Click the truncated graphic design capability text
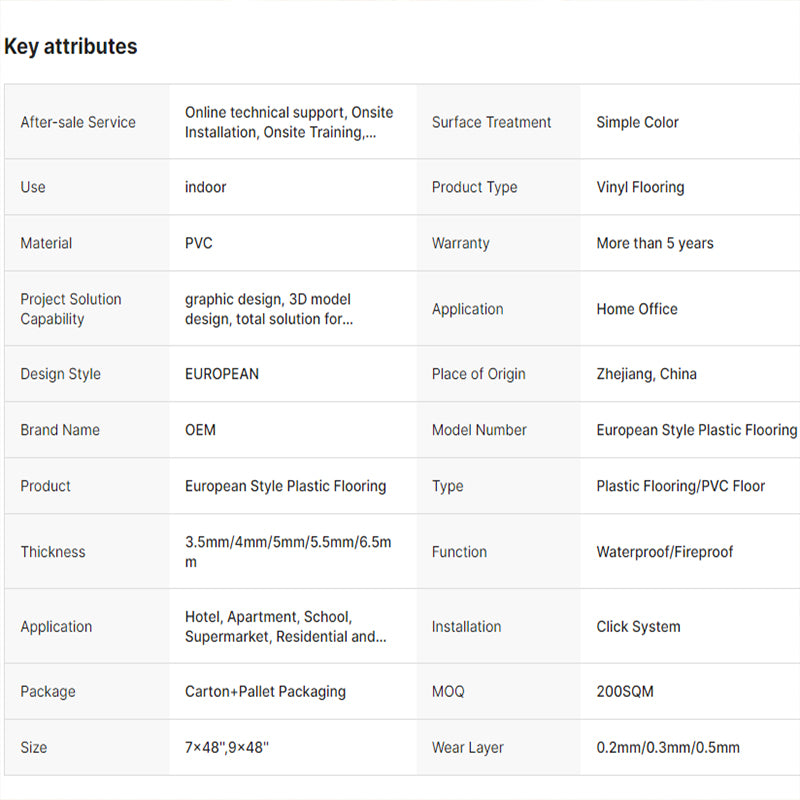This screenshot has width=800, height=800. pos(269,309)
